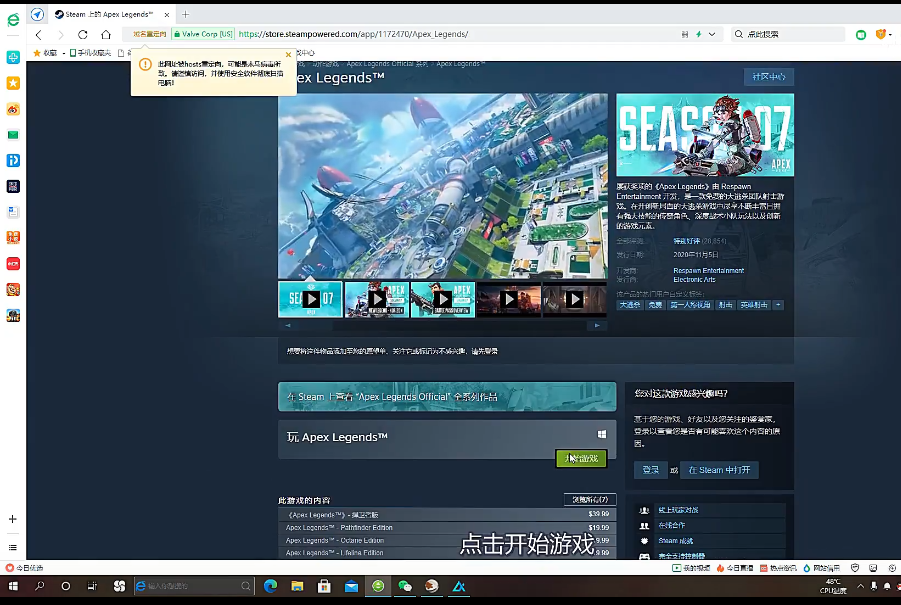
Task: Open the browser home page icon
Action: (x=106, y=34)
